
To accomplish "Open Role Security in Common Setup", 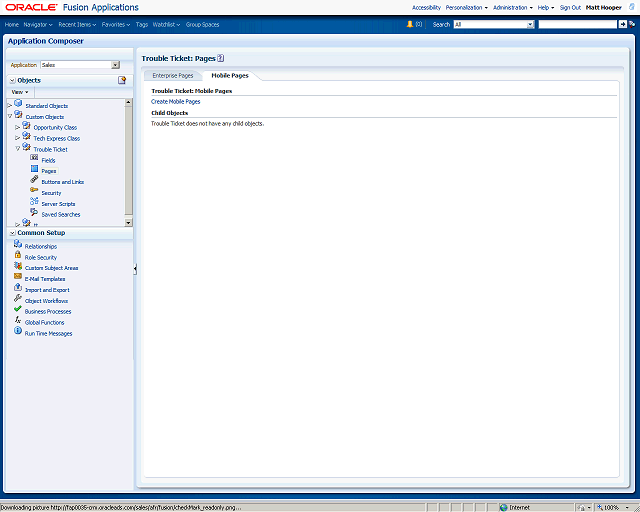I will (x=40, y=258).
